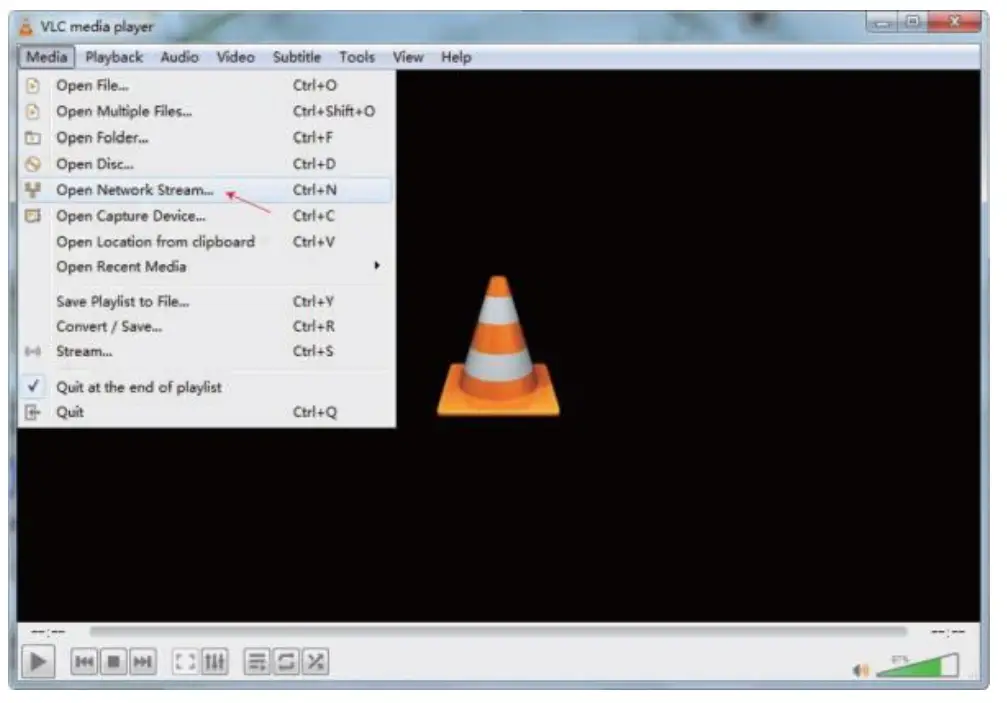Select Open Disc... entry
The image size is (1007, 703).
[206, 164]
